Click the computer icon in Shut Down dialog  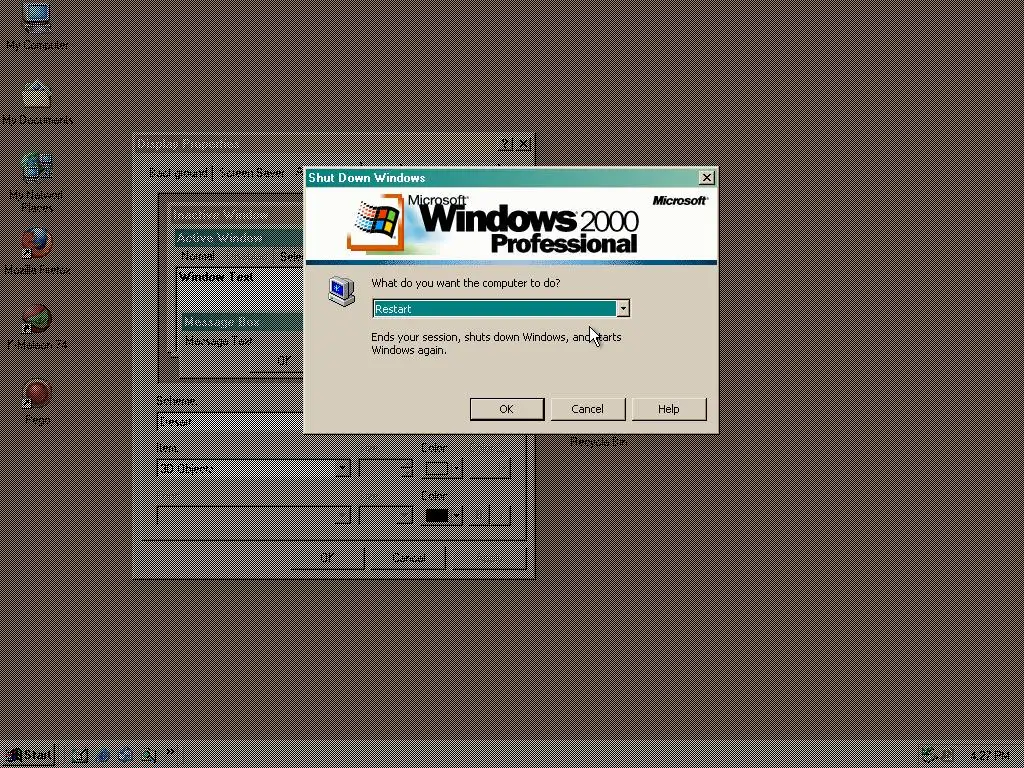click(341, 291)
